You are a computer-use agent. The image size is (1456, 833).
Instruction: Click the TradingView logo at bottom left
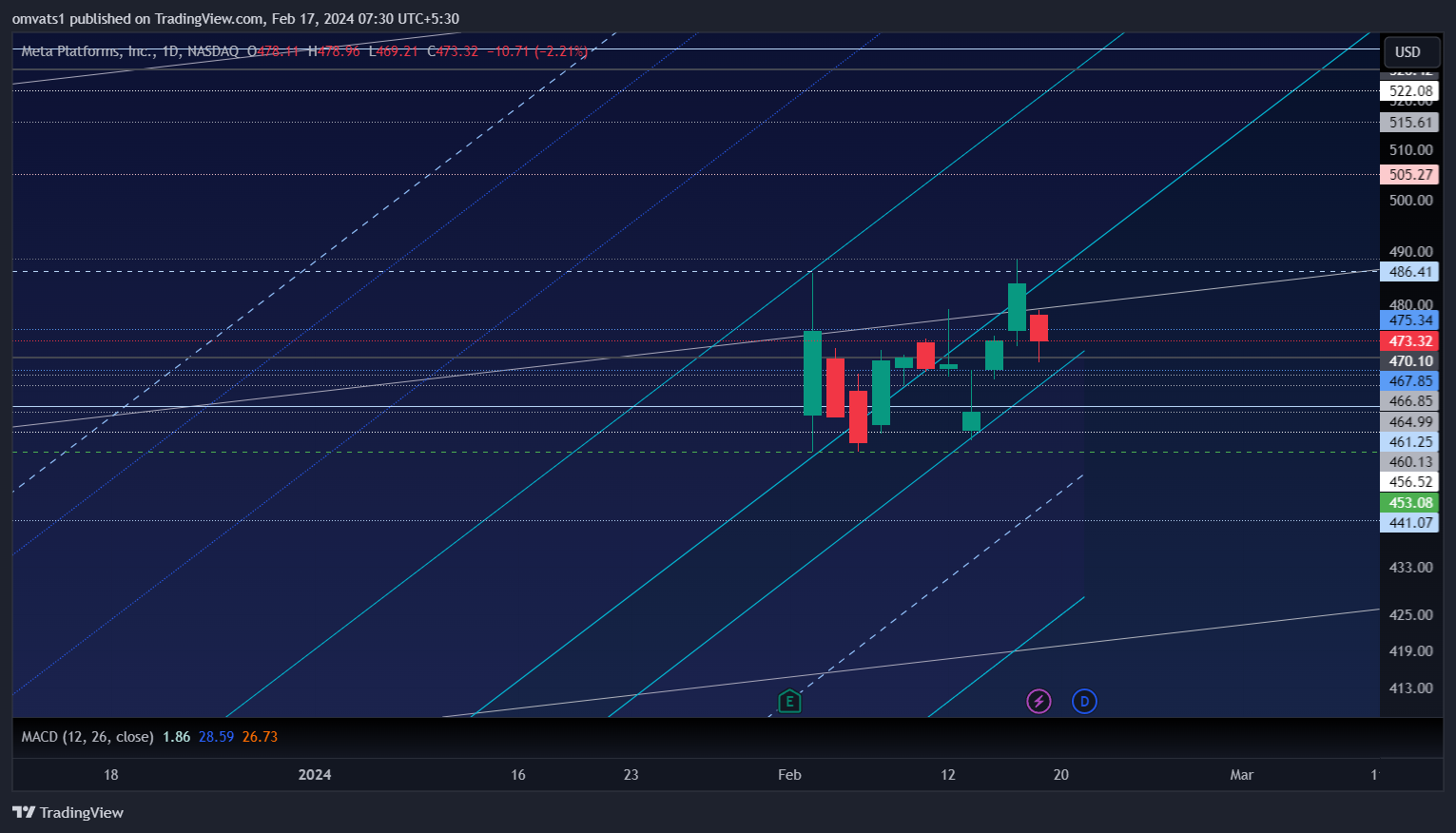tap(68, 812)
